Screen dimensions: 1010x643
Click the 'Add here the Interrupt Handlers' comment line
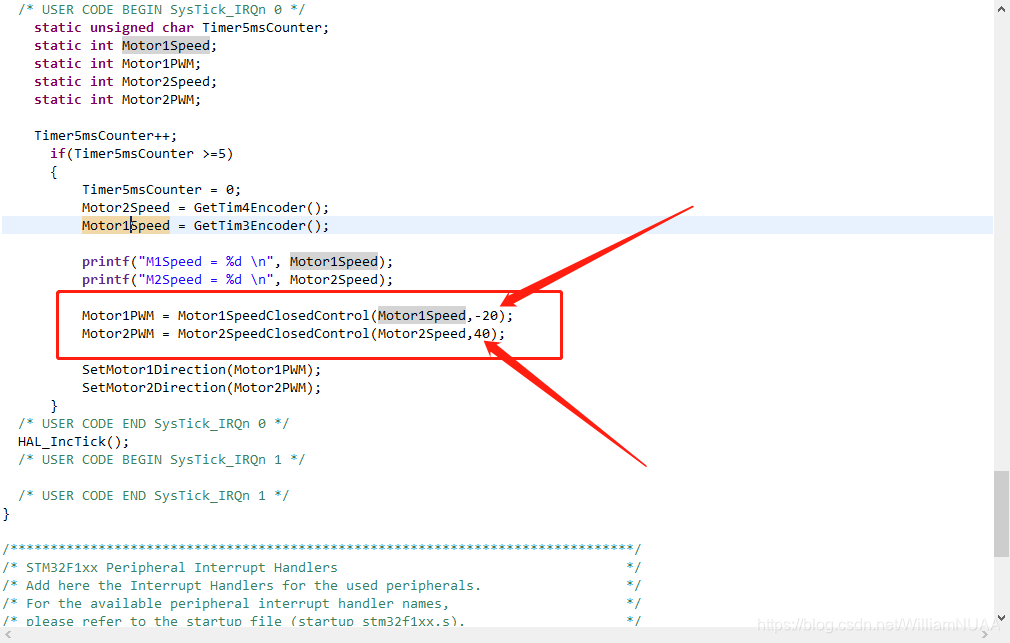point(253,586)
